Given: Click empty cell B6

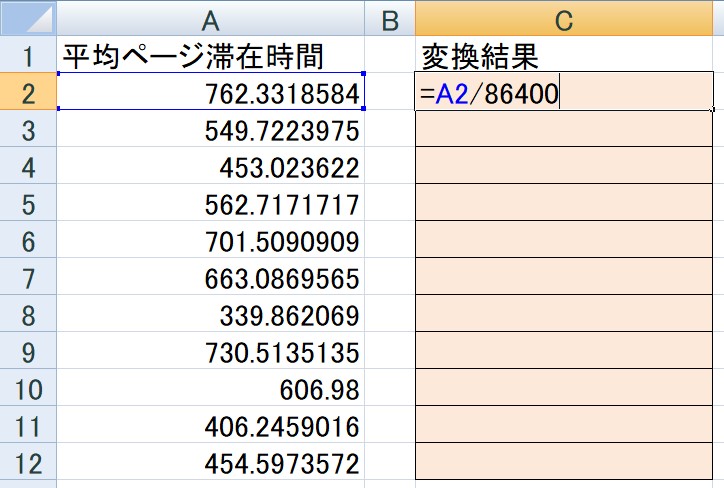Looking at the screenshot, I should point(389,242).
